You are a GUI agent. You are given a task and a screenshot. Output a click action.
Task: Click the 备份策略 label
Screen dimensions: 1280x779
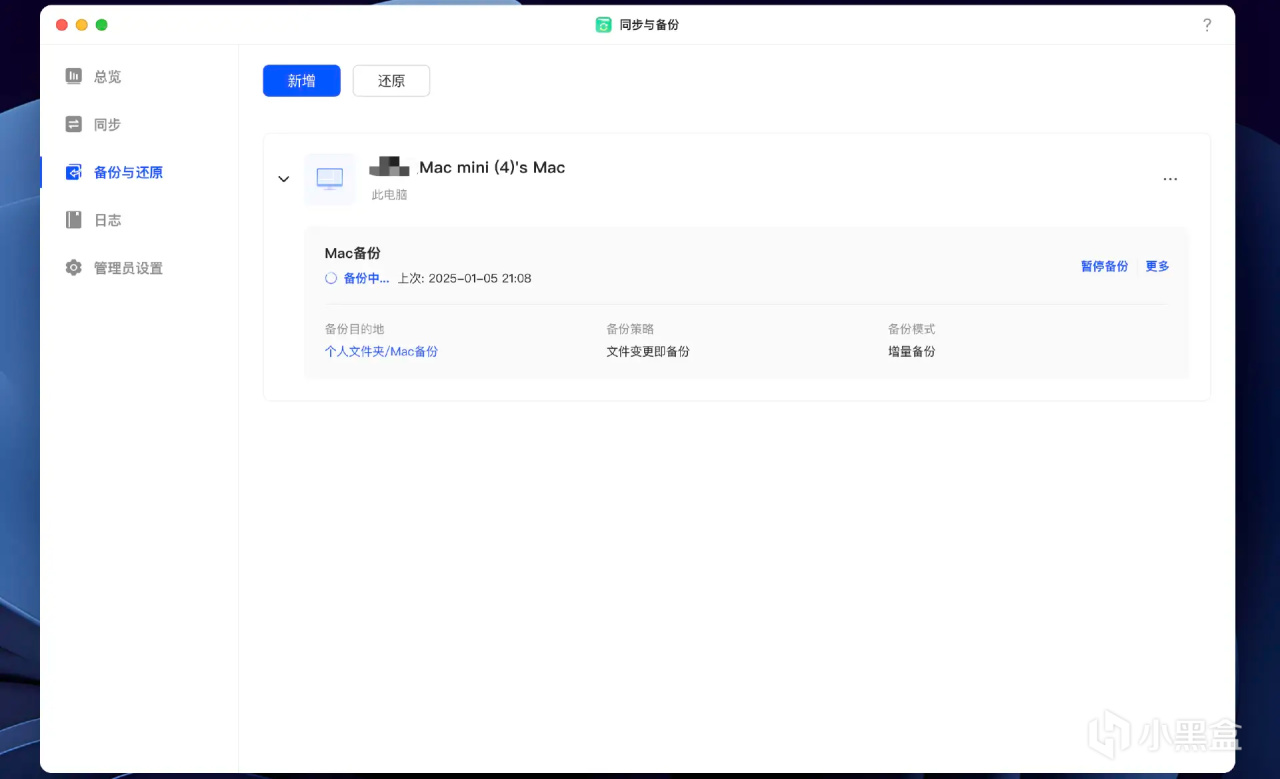tap(630, 329)
